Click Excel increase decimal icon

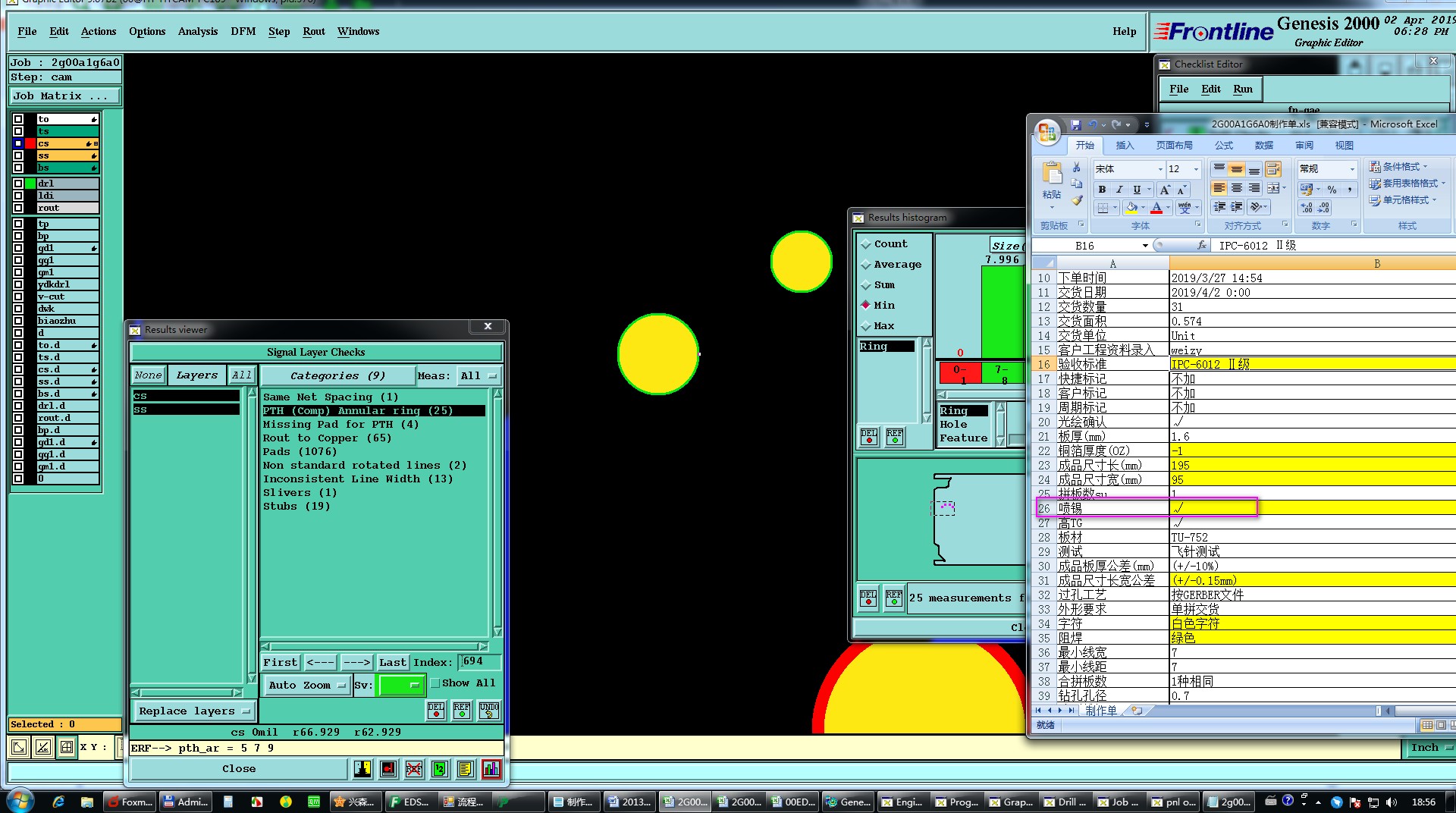[x=1307, y=208]
